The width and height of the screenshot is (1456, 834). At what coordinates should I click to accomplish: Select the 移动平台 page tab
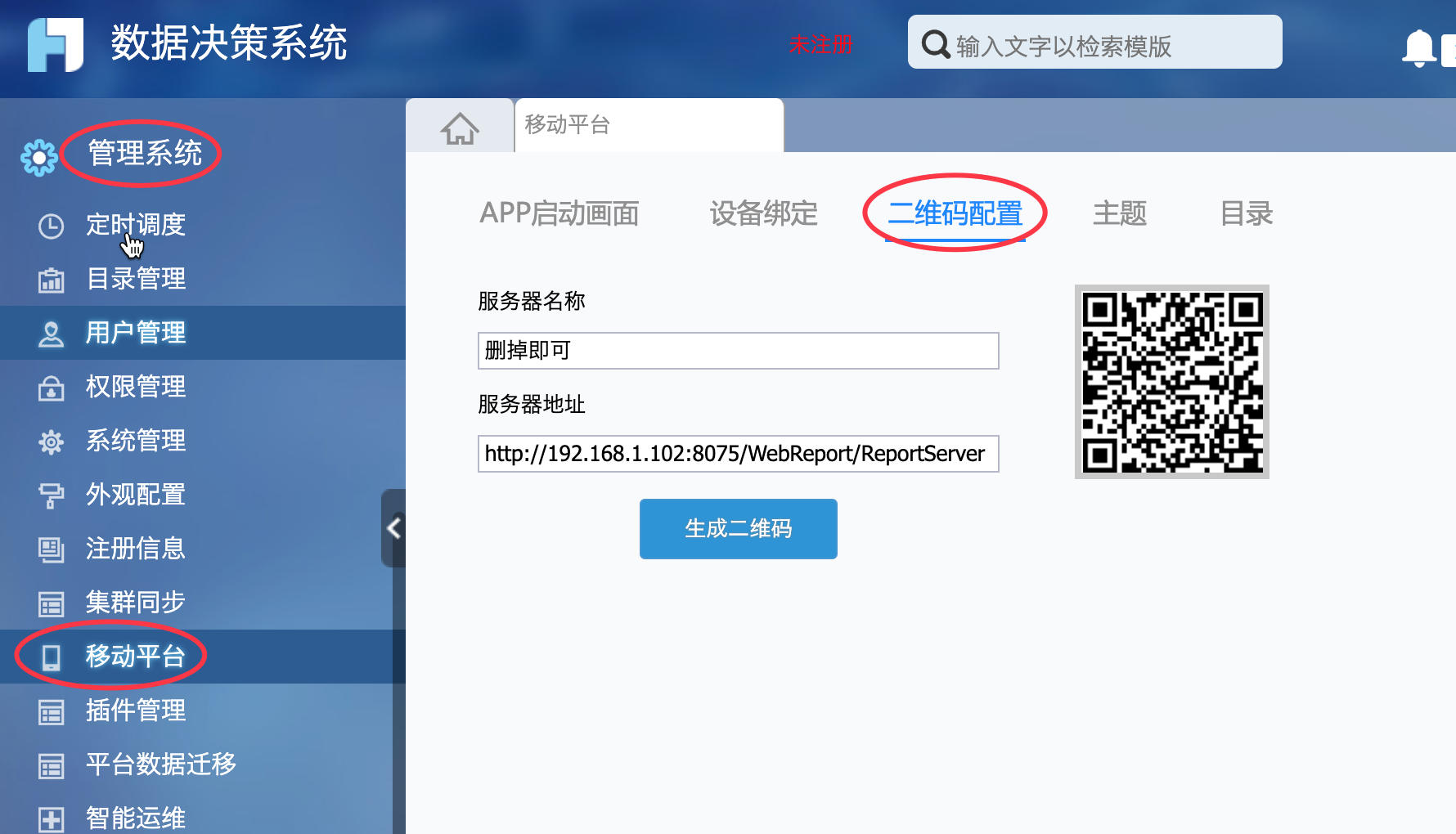point(649,125)
